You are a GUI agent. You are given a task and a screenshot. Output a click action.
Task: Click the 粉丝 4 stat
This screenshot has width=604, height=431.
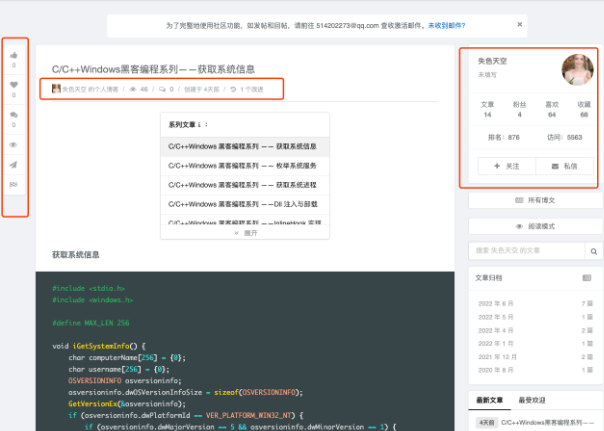[x=520, y=109]
